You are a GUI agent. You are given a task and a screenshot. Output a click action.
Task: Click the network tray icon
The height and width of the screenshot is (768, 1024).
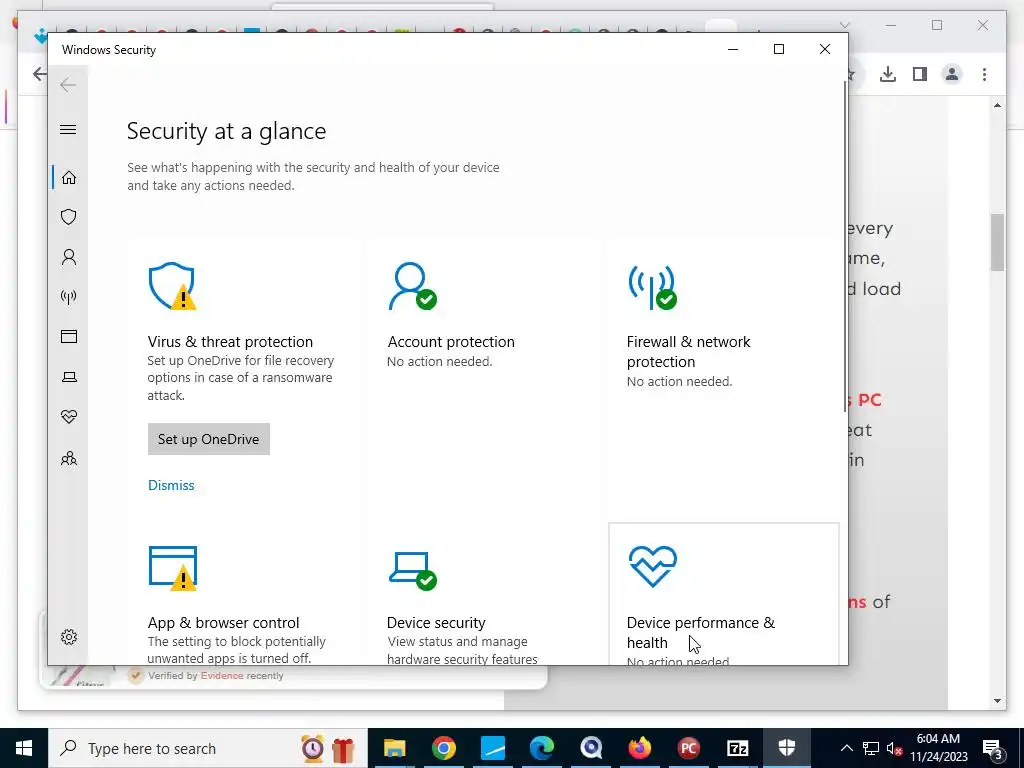coord(871,748)
